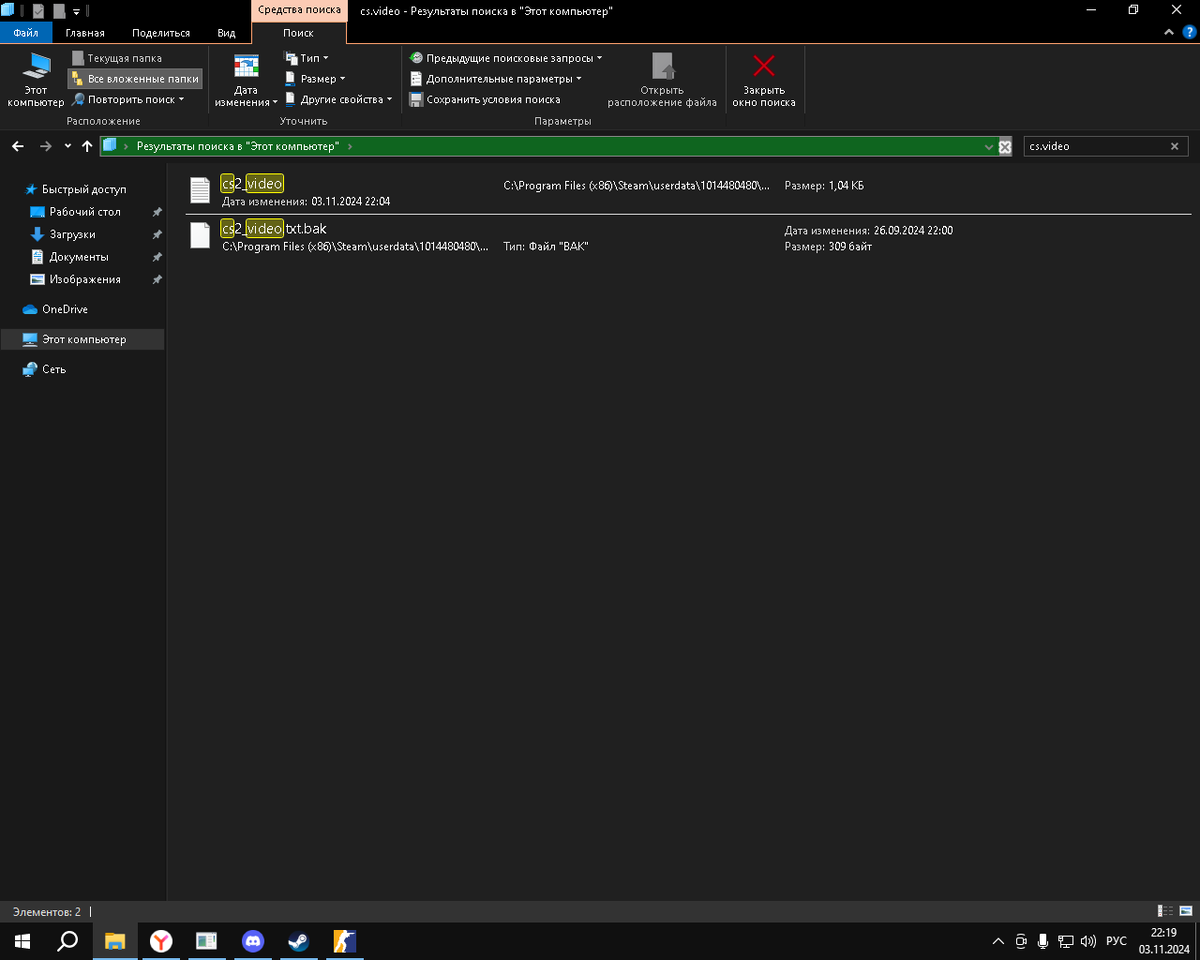This screenshot has width=1200, height=960.
Task: Expand the Тип filter dropdown
Action: coord(307,58)
